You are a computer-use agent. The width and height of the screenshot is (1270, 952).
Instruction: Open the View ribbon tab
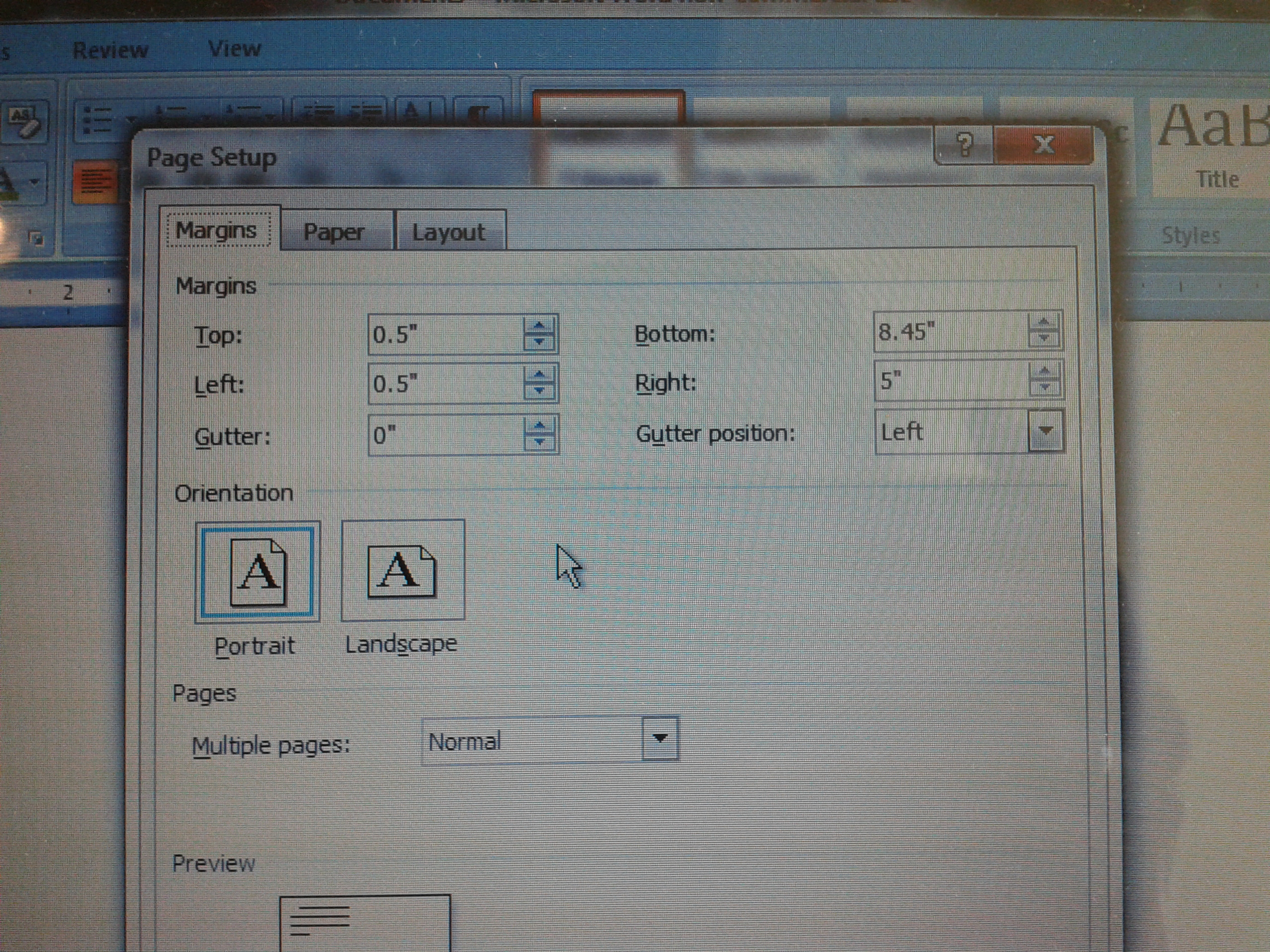[x=234, y=49]
